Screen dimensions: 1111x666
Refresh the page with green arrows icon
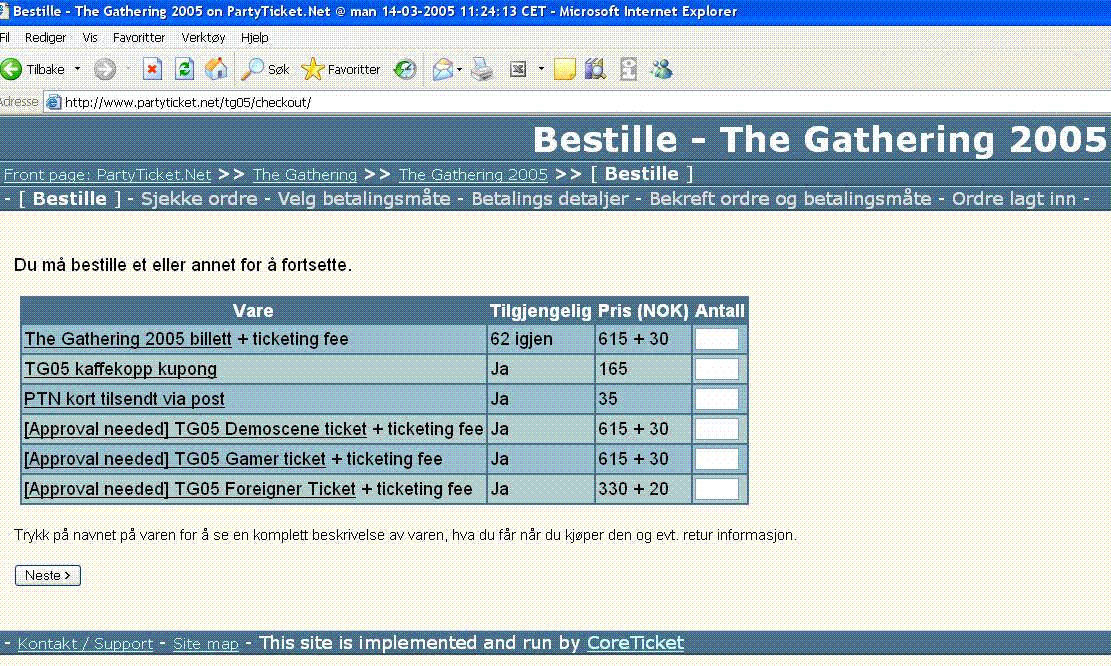[x=184, y=69]
